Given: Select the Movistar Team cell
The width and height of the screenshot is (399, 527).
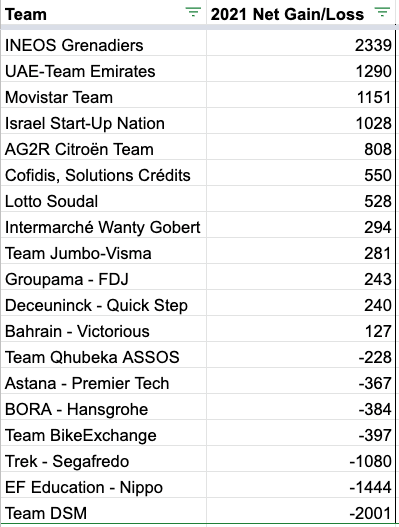Looking at the screenshot, I should click(x=104, y=97).
